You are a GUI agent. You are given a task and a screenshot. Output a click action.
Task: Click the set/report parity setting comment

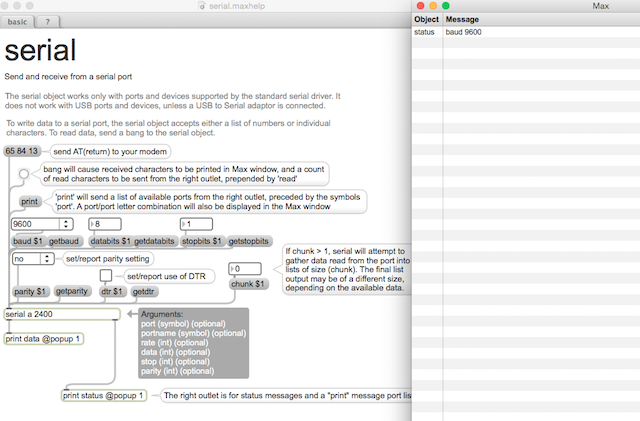point(108,259)
